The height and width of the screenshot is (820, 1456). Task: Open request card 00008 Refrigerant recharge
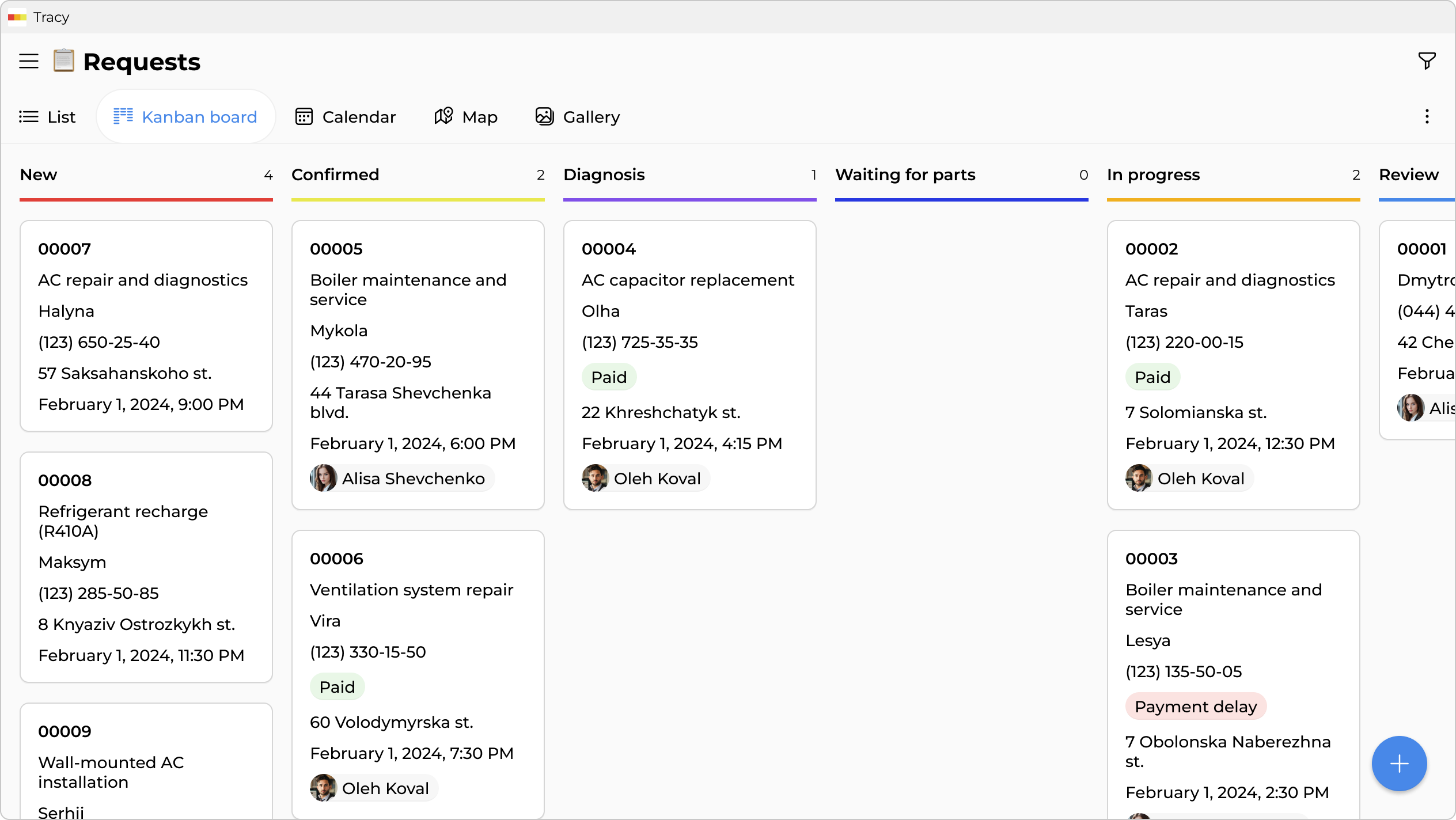pos(146,567)
